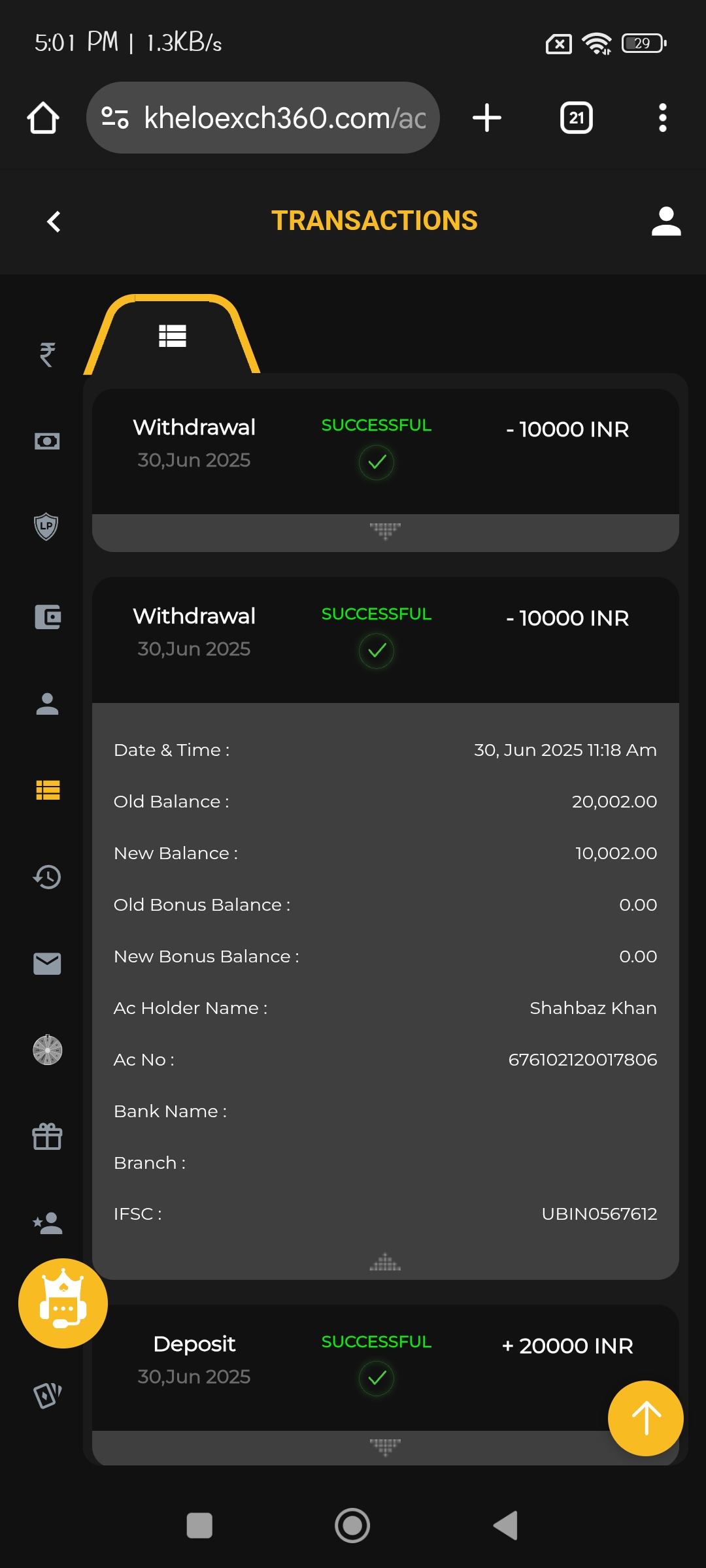Image resolution: width=706 pixels, height=1568 pixels.
Task: Click the referral star-person sidebar icon
Action: point(47,1223)
